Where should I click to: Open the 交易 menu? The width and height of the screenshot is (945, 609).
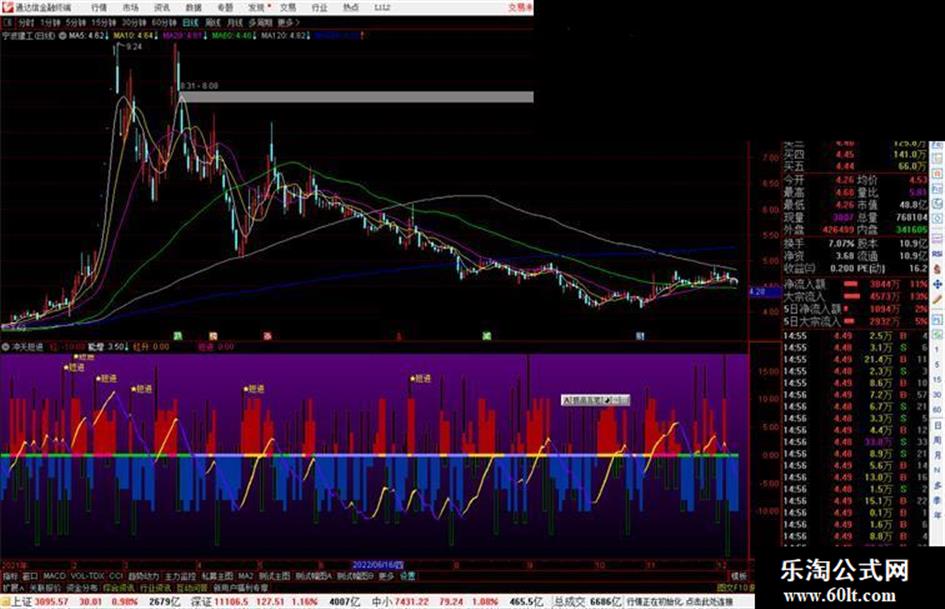pyautogui.click(x=288, y=8)
